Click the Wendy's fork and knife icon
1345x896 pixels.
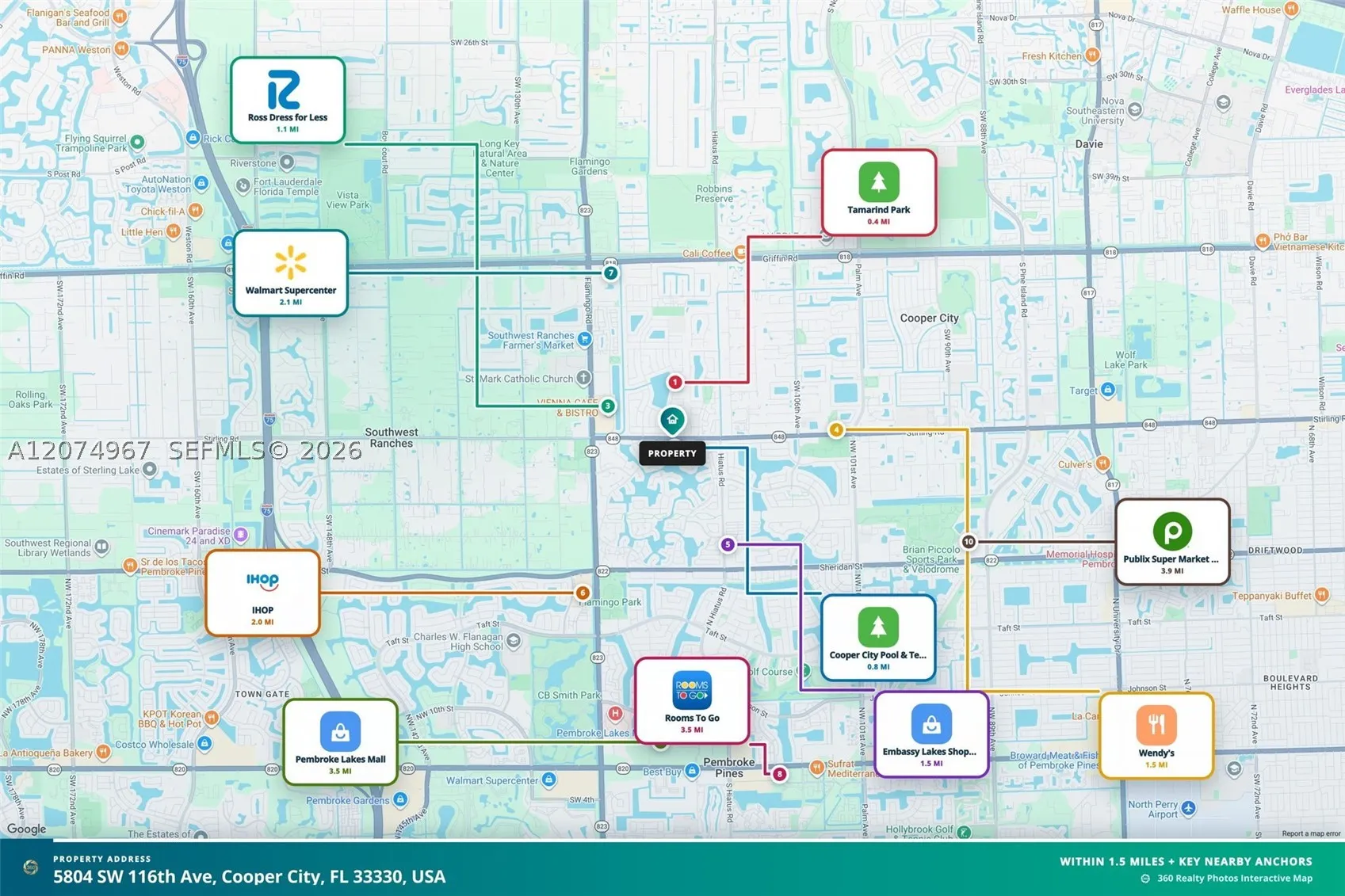[x=1156, y=725]
